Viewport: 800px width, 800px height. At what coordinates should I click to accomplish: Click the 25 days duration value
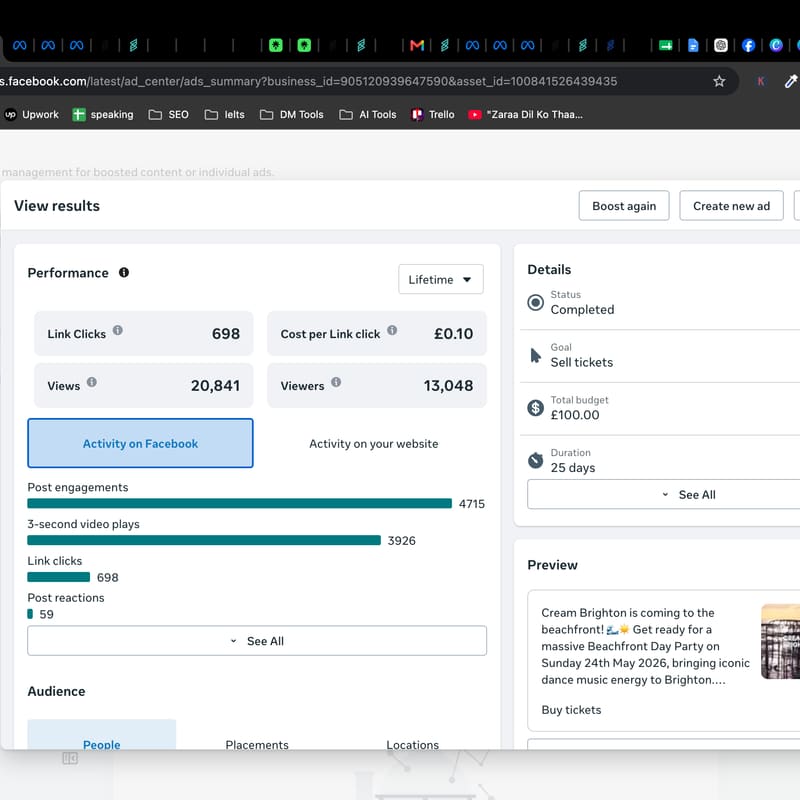point(572,467)
